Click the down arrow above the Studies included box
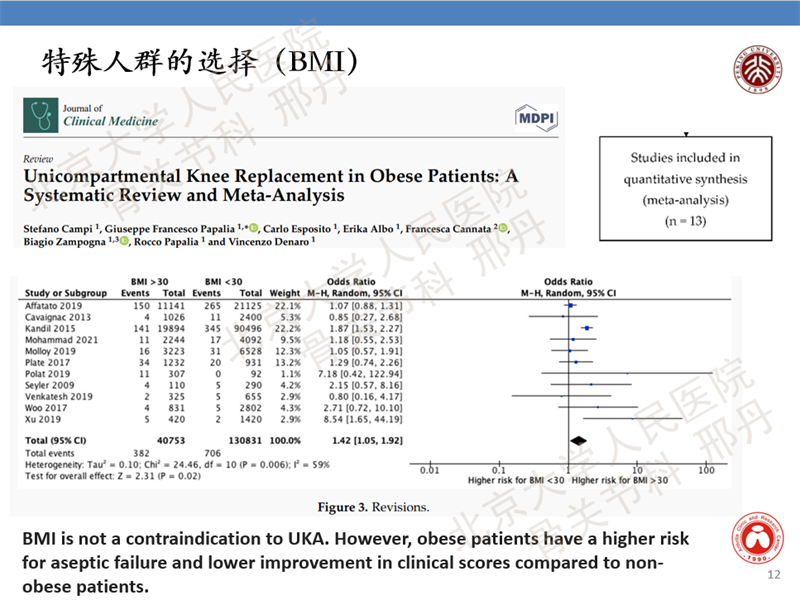This screenshot has width=800, height=600. [x=685, y=133]
